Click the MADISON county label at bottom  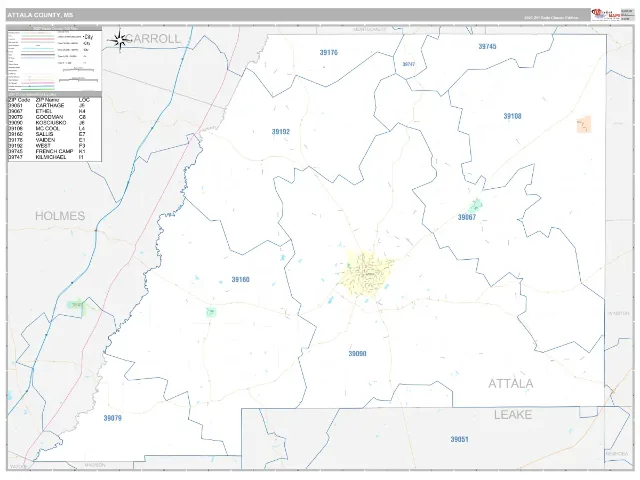[95, 465]
